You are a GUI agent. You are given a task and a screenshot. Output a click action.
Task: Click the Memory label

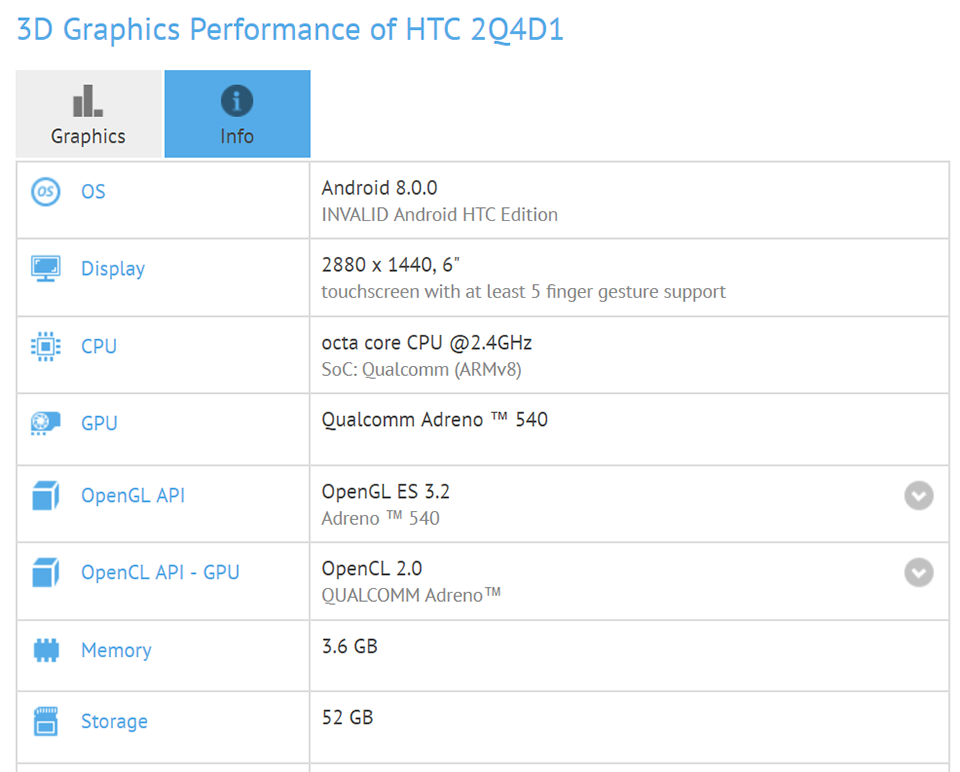[116, 650]
